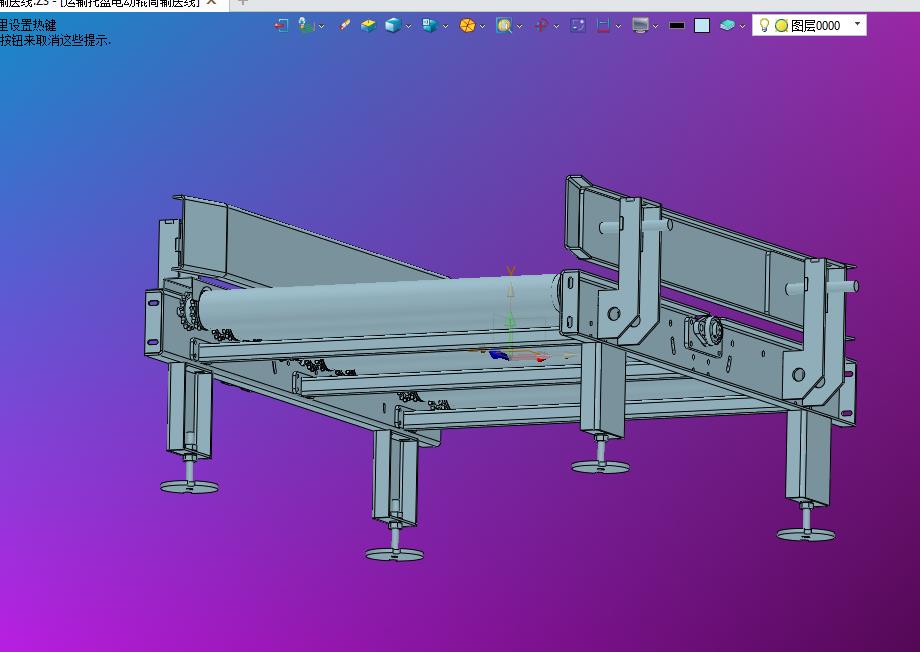Viewport: 920px width, 652px height.
Task: Click the gray monitor display icon
Action: click(640, 25)
